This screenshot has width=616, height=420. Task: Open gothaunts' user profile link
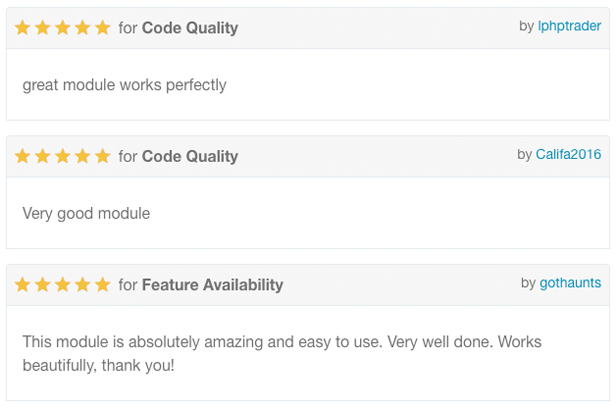570,283
